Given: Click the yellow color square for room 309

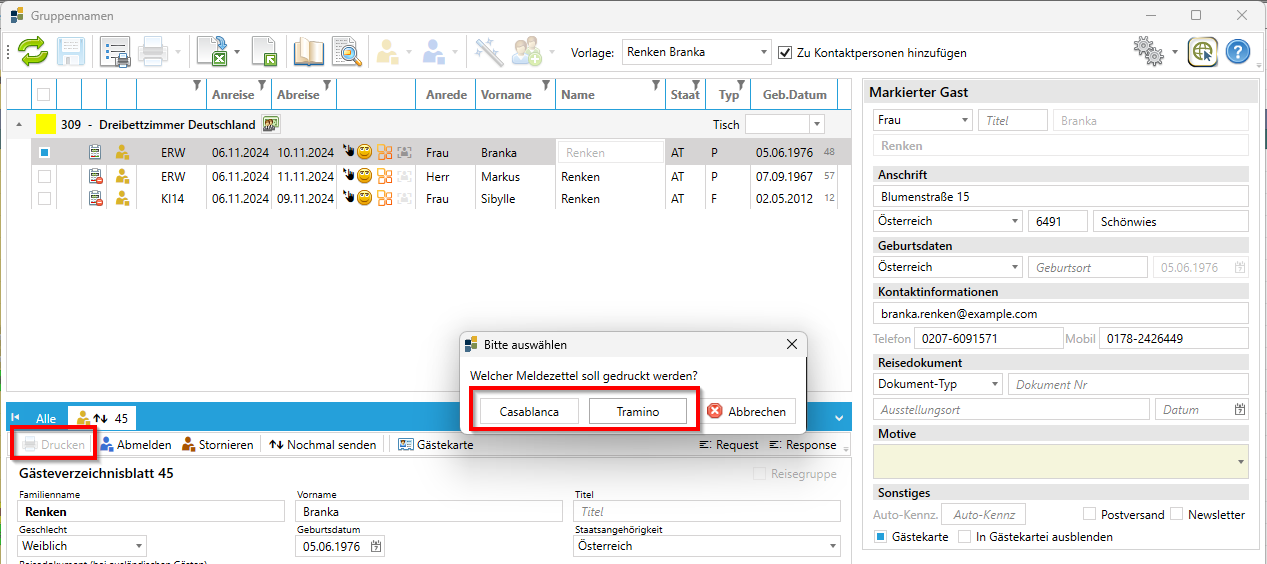Looking at the screenshot, I should point(46,125).
